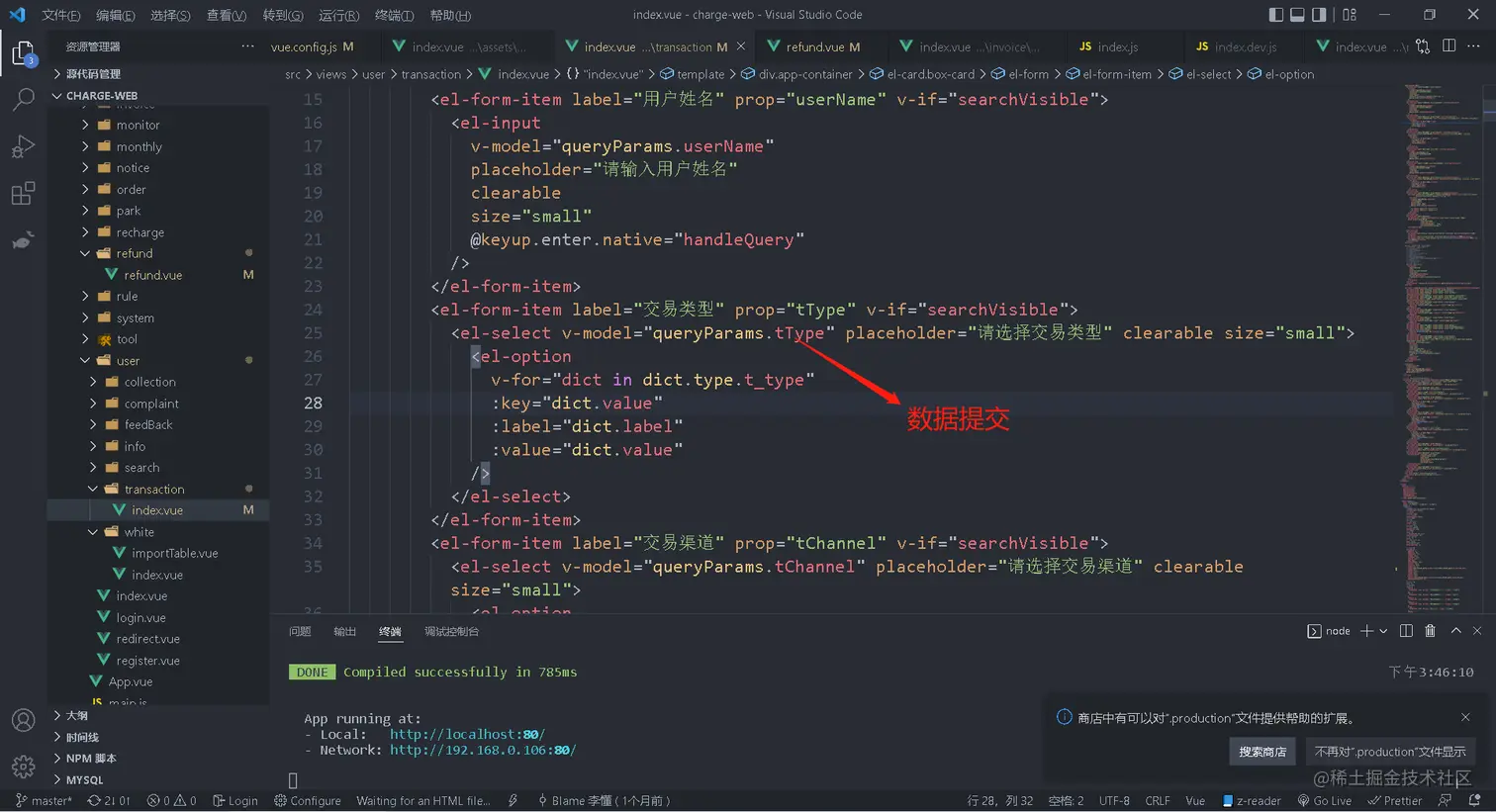Click the master* git branch in status bar
This screenshot has height=812, width=1496.
tap(44, 801)
